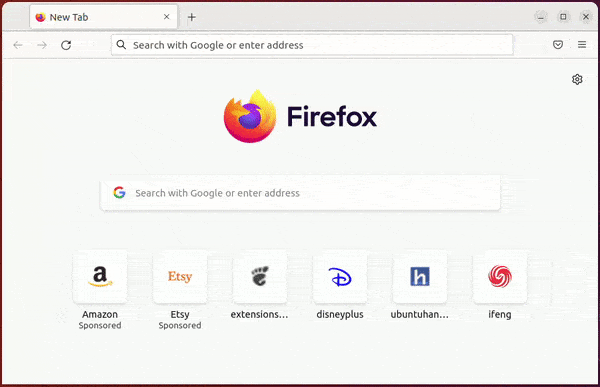Click the "ubuntuhan..." label
This screenshot has height=387, width=600.
click(419, 314)
